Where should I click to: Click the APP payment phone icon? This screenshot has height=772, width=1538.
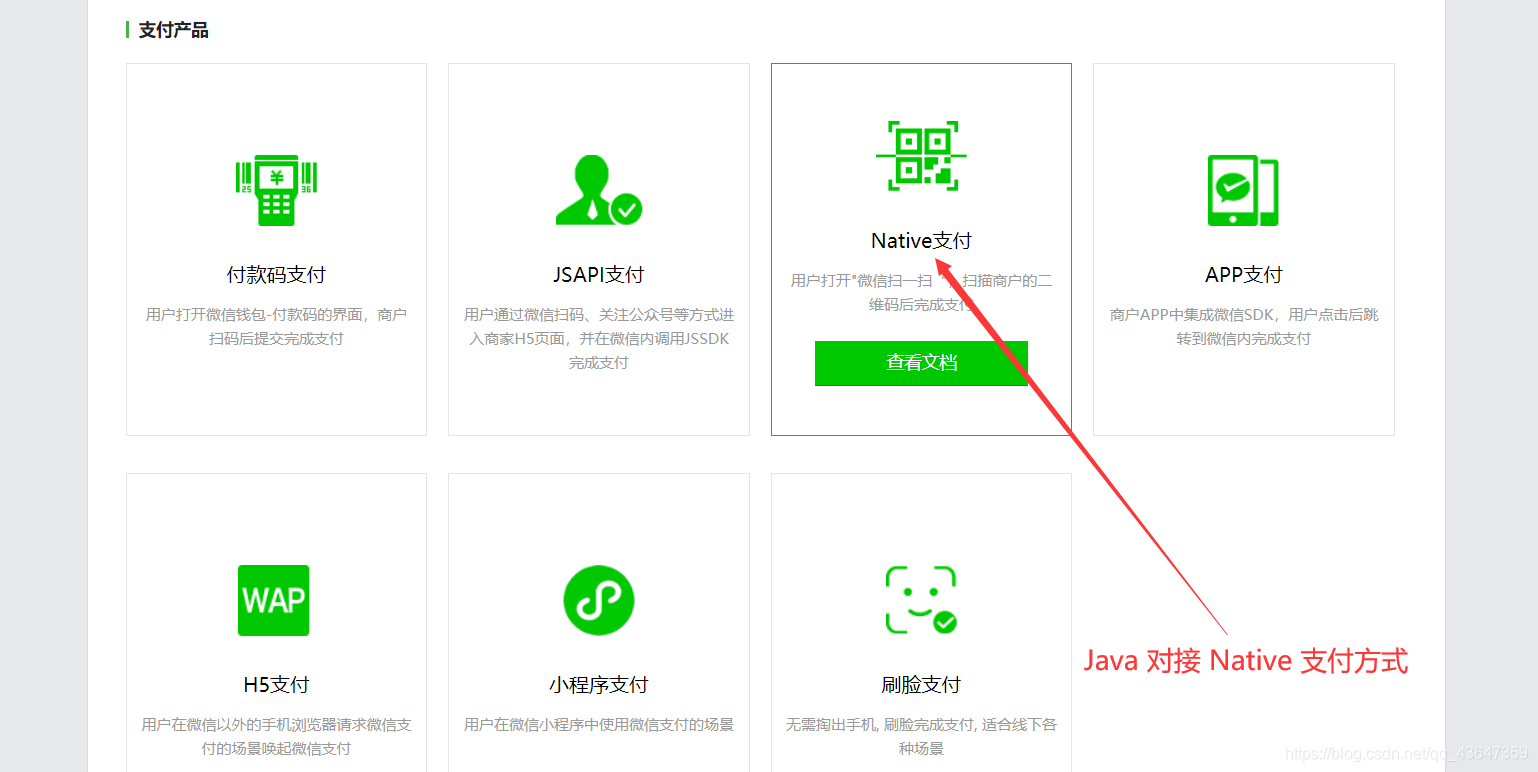pyautogui.click(x=1243, y=190)
